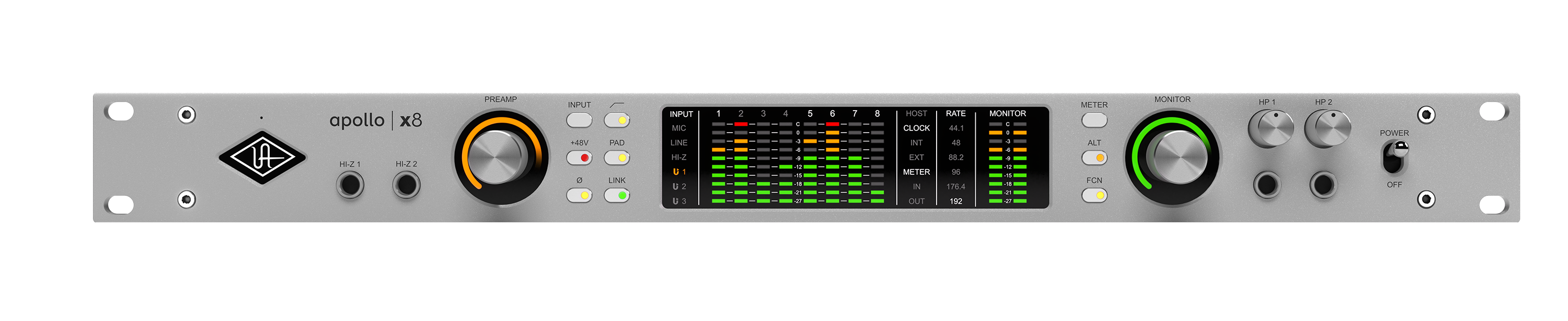This screenshot has height=321, width=1568.
Task: Click the red clip segment on channel 6
Action: [832, 124]
